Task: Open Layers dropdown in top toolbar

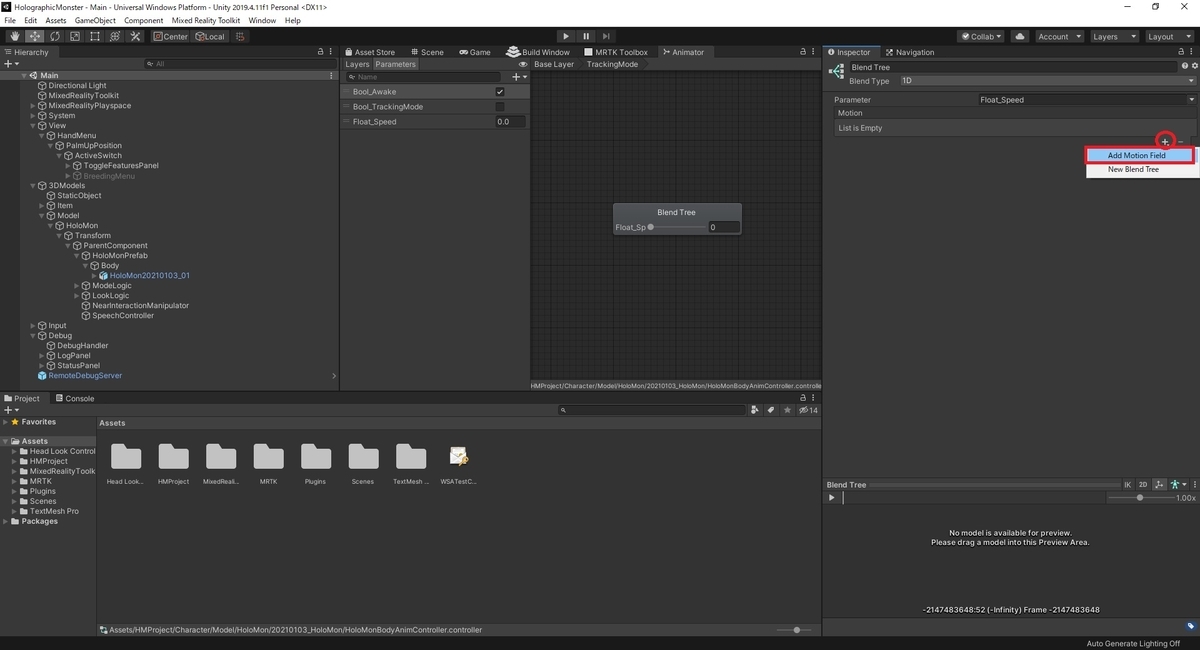Action: click(x=1113, y=37)
